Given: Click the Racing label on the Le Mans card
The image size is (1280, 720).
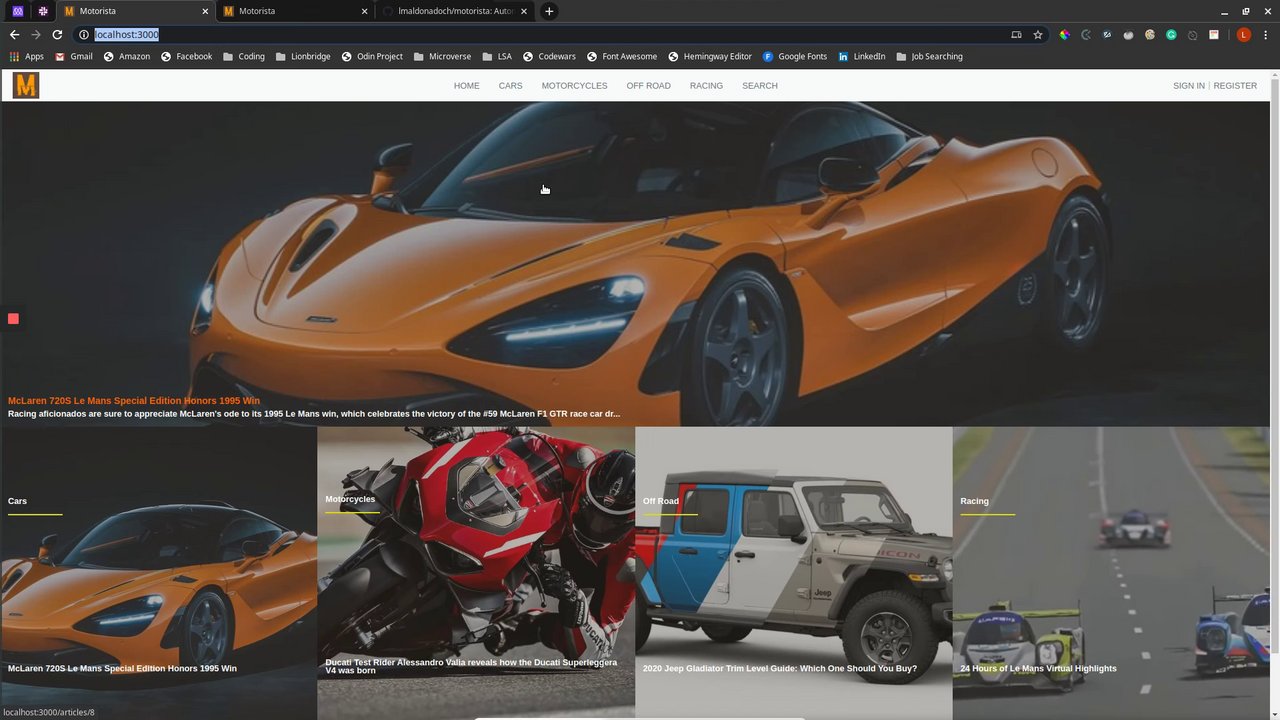Looking at the screenshot, I should click(x=974, y=501).
